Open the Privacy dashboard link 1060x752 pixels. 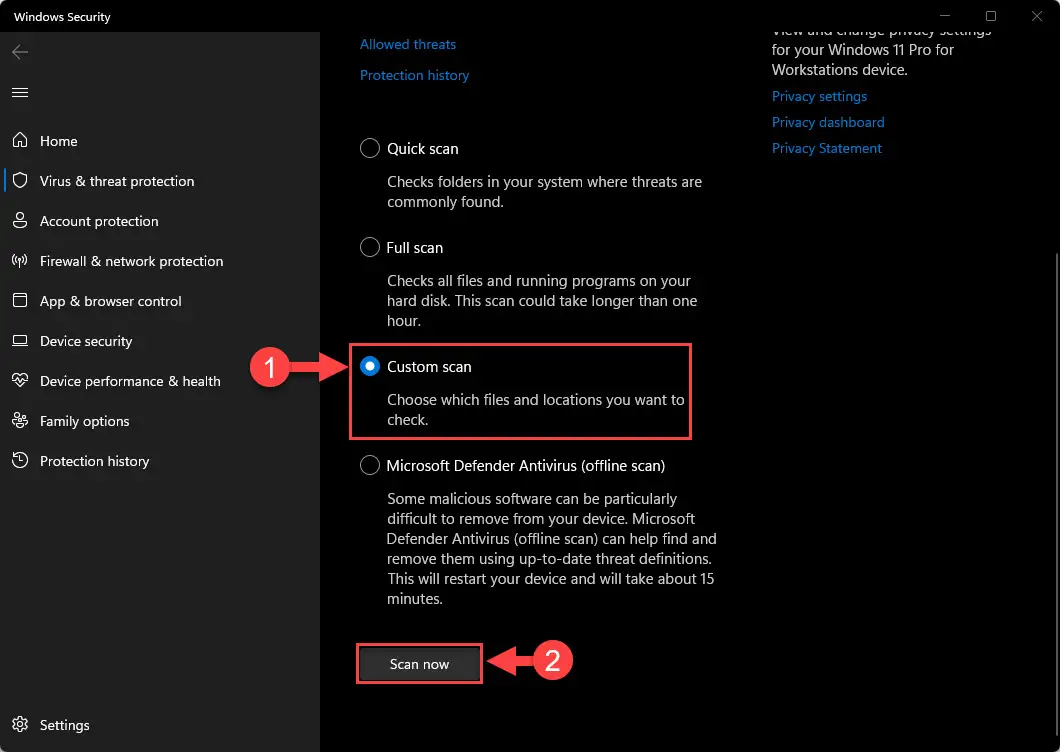click(x=827, y=122)
